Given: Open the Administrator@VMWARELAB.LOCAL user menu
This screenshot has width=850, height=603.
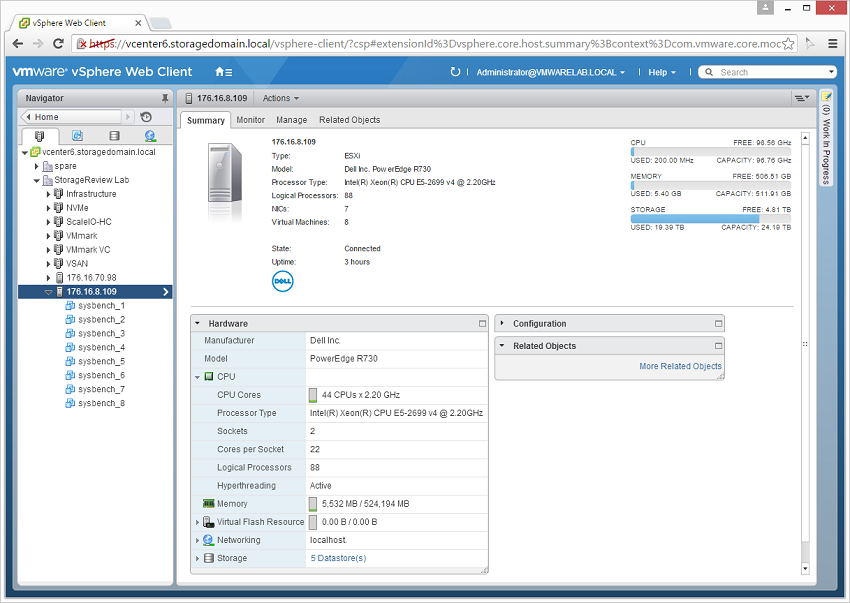Looking at the screenshot, I should 551,72.
